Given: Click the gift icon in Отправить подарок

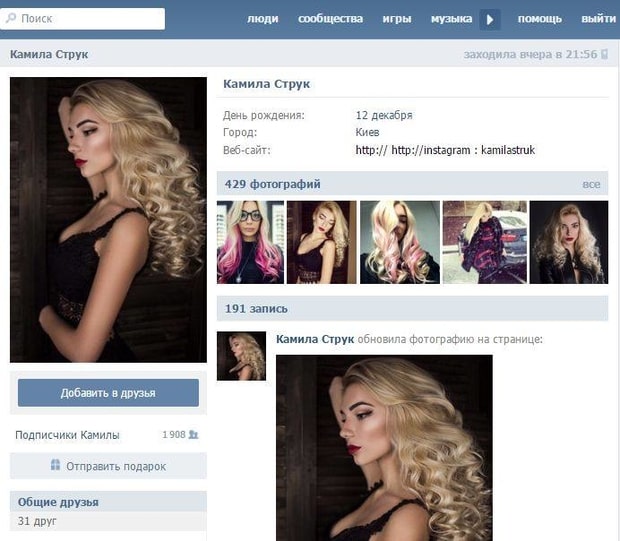Looking at the screenshot, I should (x=56, y=466).
